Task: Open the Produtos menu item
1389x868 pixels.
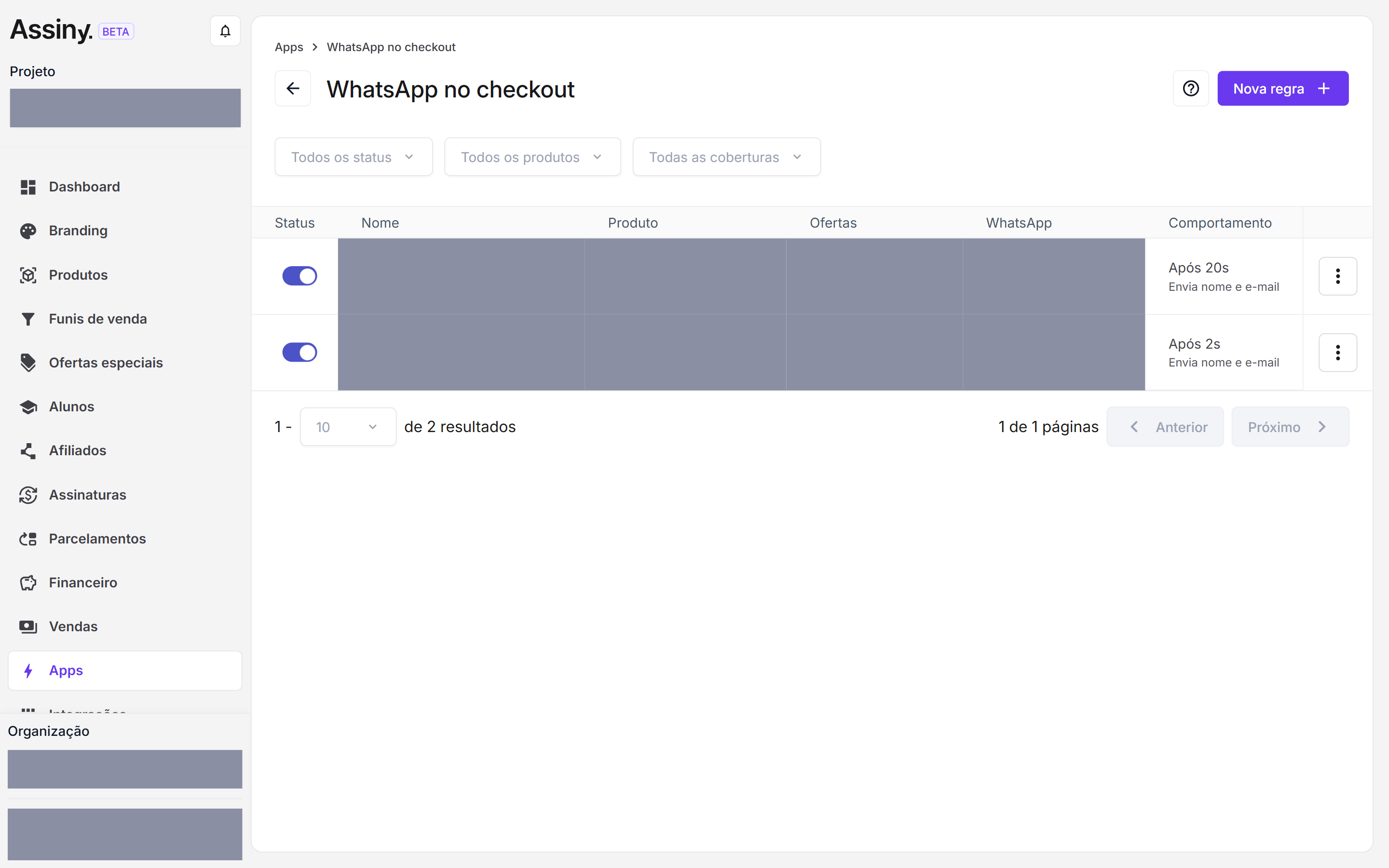Action: tap(125, 275)
